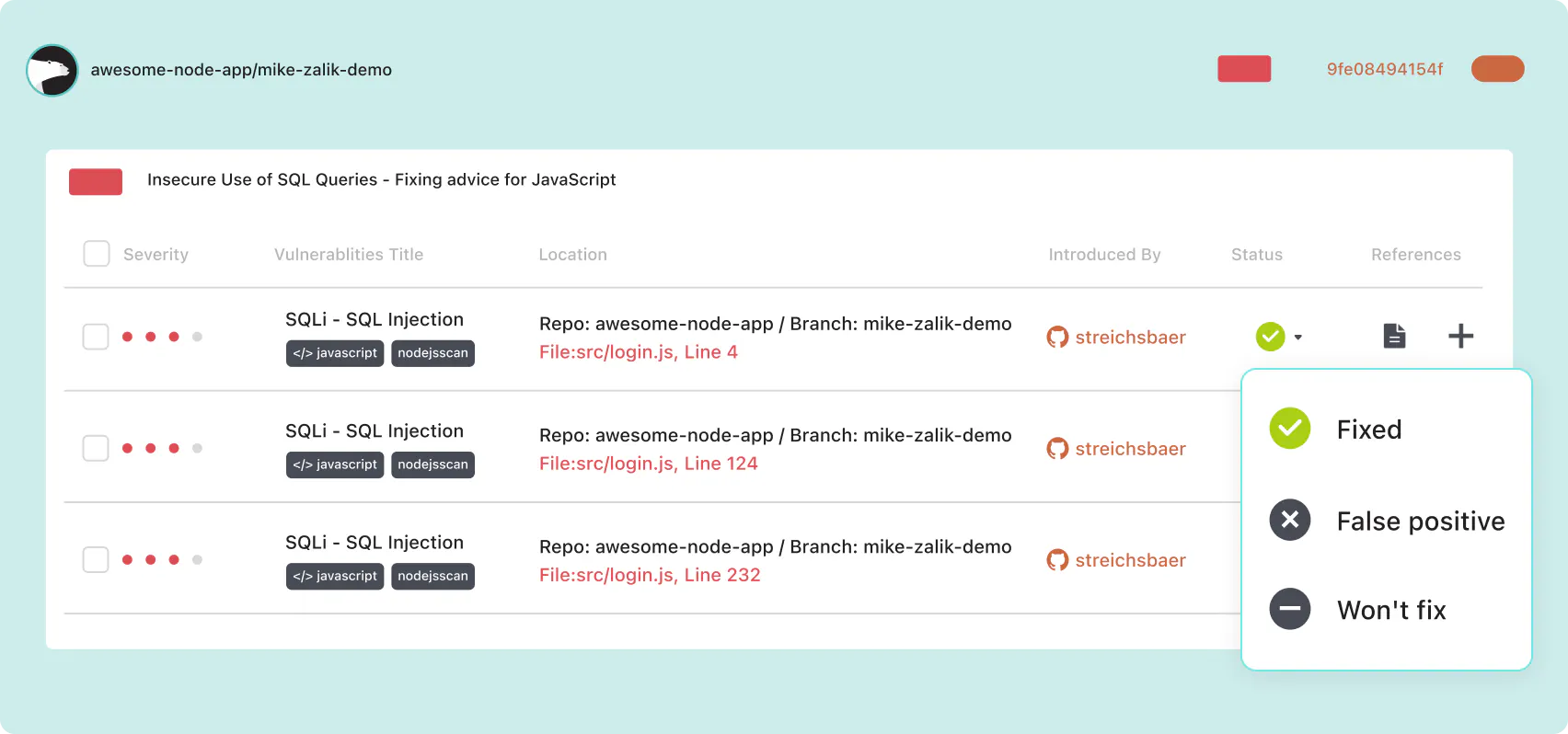Select Fixed from the status menu

[1369, 430]
